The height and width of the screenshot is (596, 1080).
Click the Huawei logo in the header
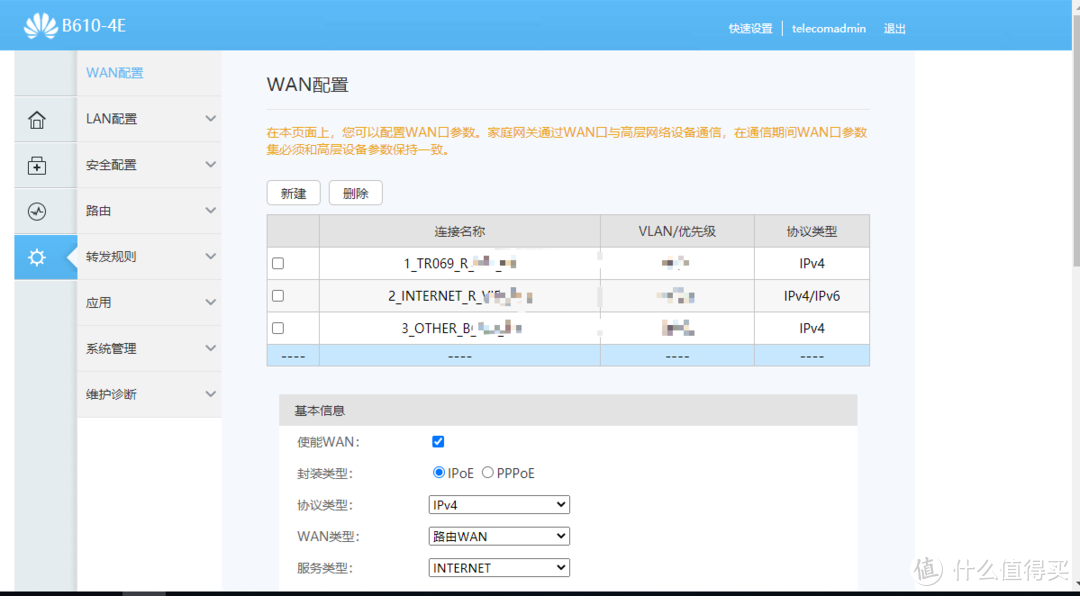click(42, 23)
